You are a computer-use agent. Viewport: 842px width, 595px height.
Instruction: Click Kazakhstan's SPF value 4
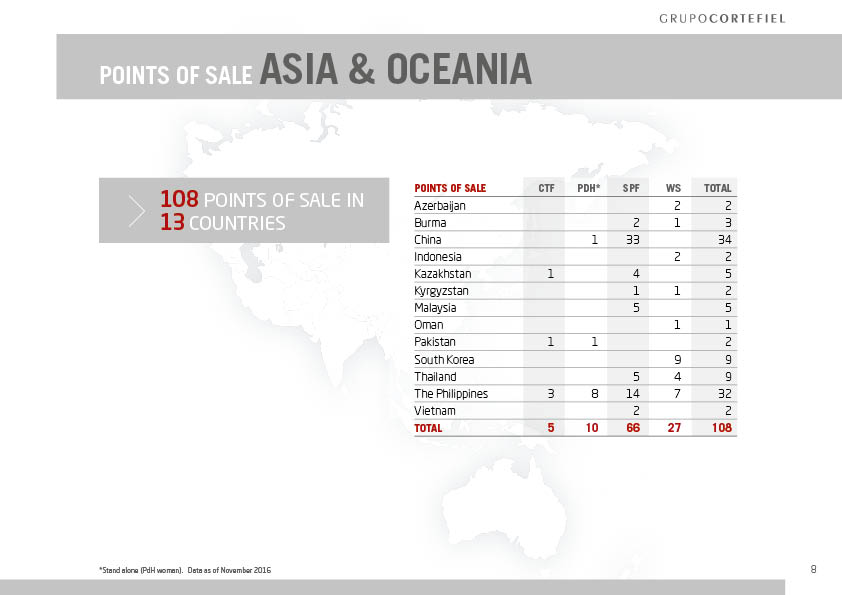click(x=636, y=274)
